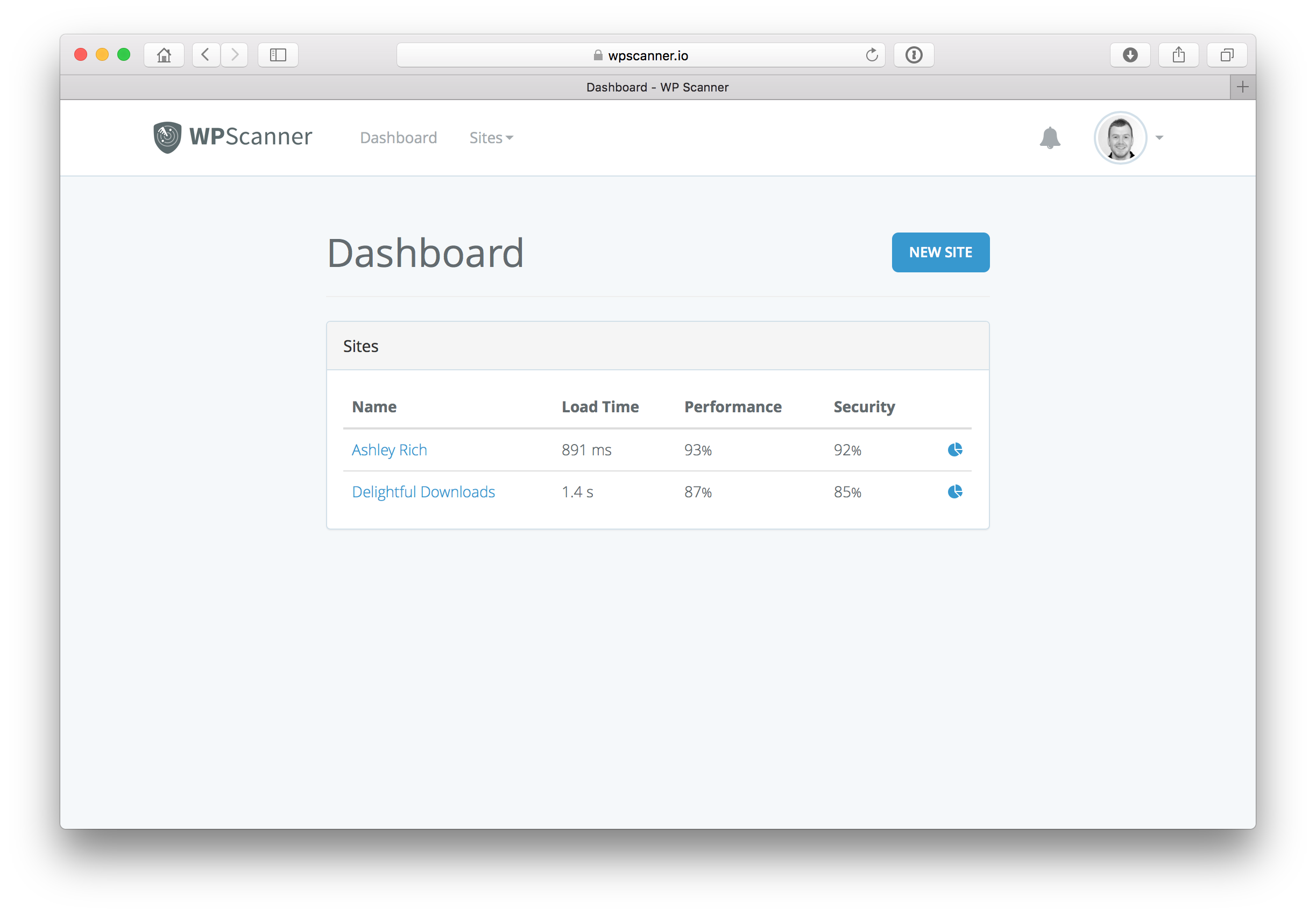Click the 1.4 s load time value
Viewport: 1316px width, 915px height.
[x=577, y=492]
